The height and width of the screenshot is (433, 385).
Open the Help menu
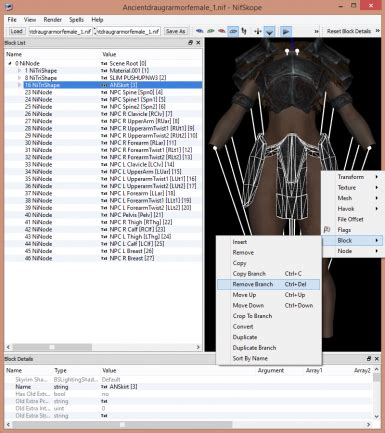tap(97, 20)
